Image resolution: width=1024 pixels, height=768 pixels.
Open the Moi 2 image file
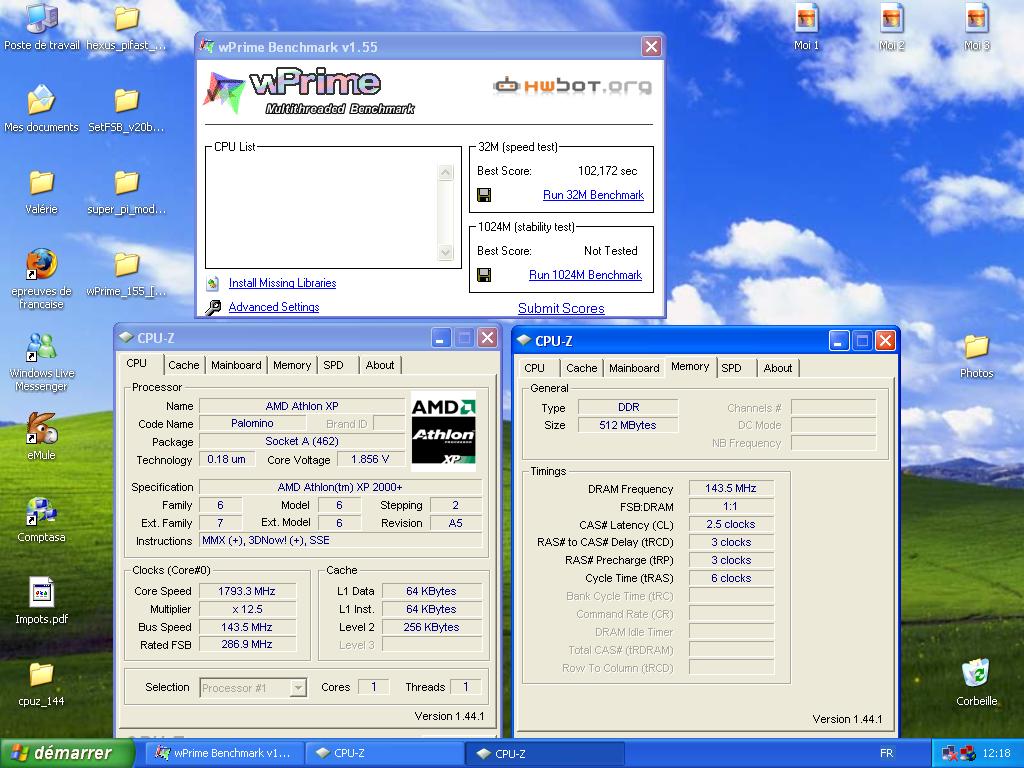point(891,18)
